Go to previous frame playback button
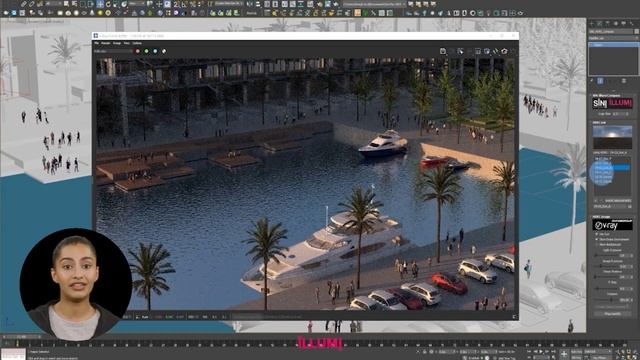Viewport: 640px width, 360px height. 536,351
